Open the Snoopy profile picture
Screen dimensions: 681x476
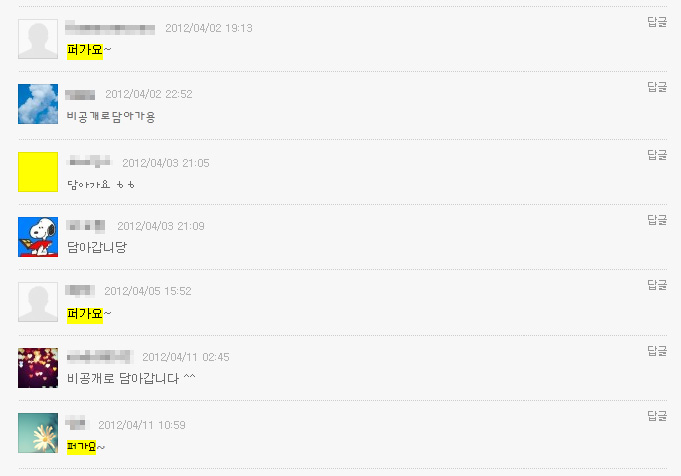tap(38, 237)
